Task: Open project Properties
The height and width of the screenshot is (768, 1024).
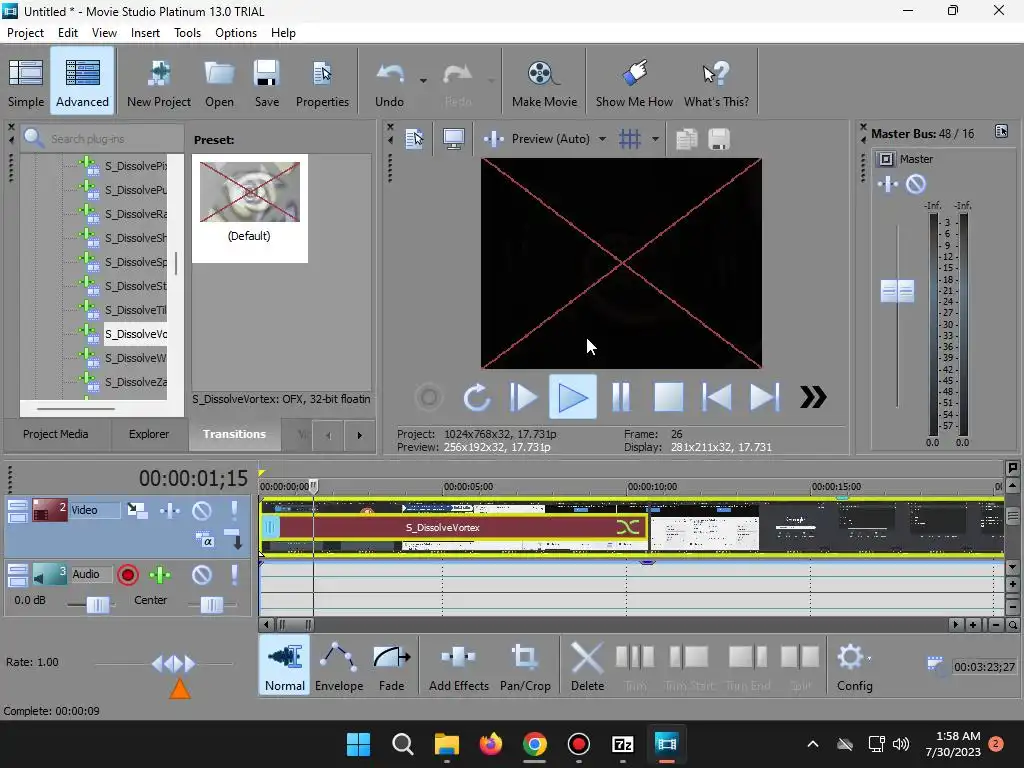Action: pyautogui.click(x=322, y=81)
